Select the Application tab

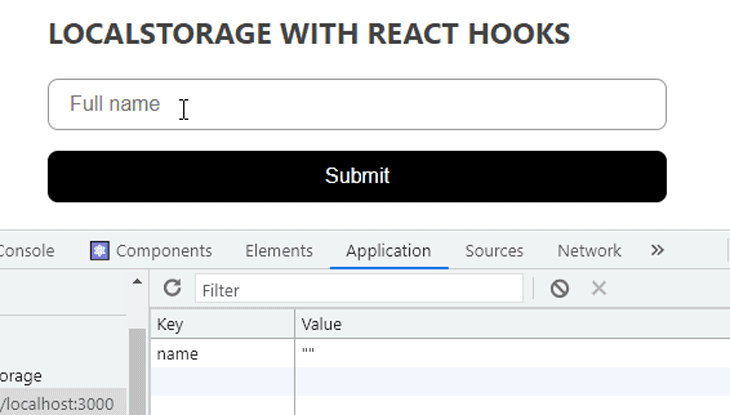(389, 251)
